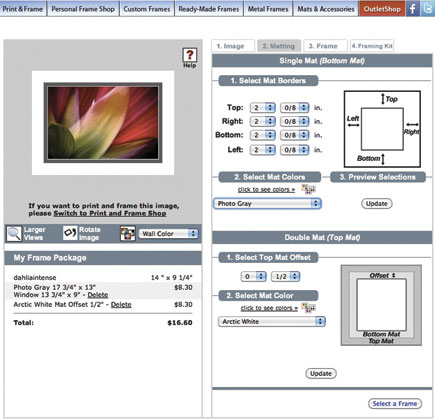
Task: Open the Top border whole-inches dropdown
Action: [x=263, y=108]
